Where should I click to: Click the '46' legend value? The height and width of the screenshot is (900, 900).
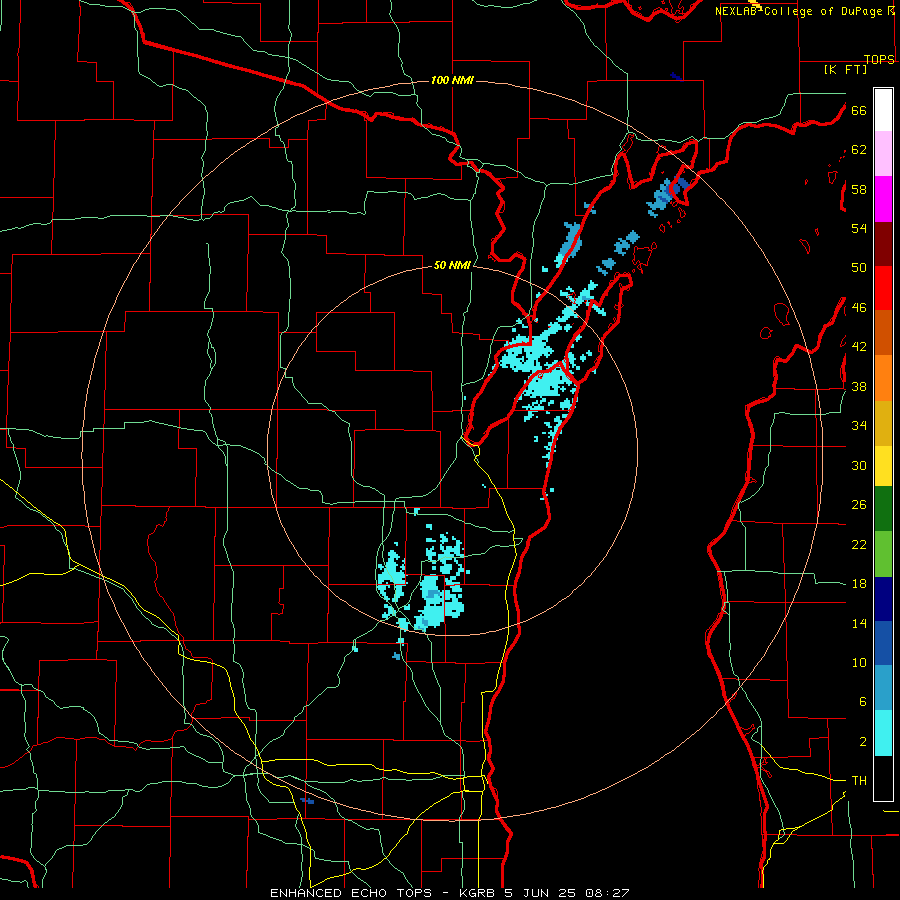(859, 307)
